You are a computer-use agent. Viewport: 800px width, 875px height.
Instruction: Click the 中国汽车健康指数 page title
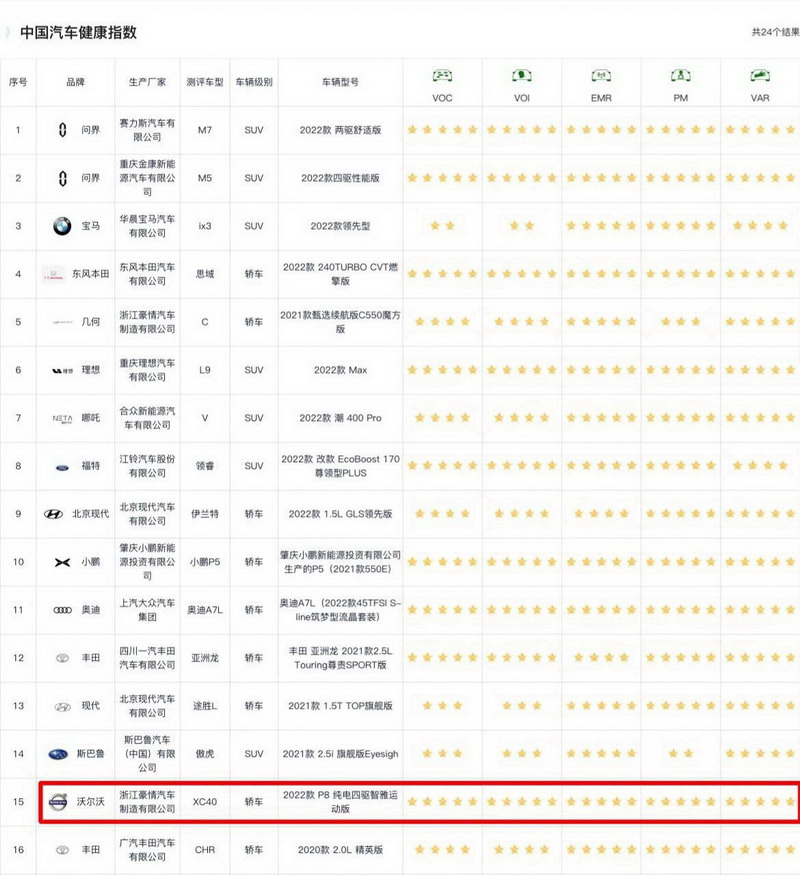tap(79, 32)
